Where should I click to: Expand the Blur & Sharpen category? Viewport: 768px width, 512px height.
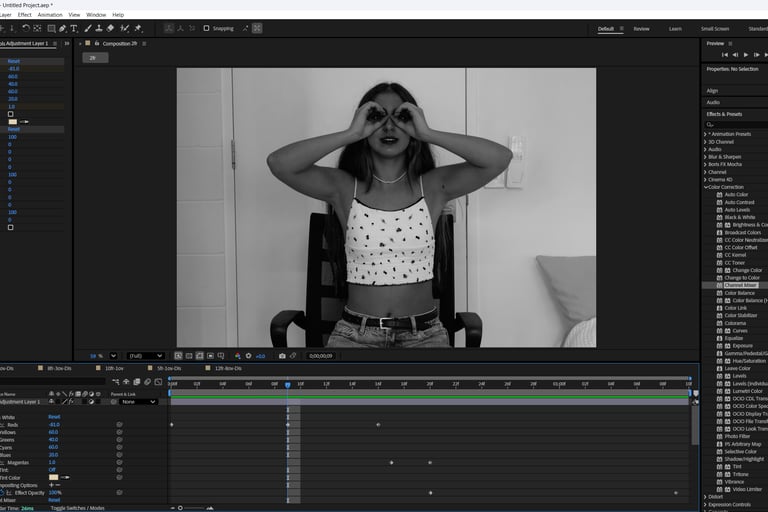(706, 157)
